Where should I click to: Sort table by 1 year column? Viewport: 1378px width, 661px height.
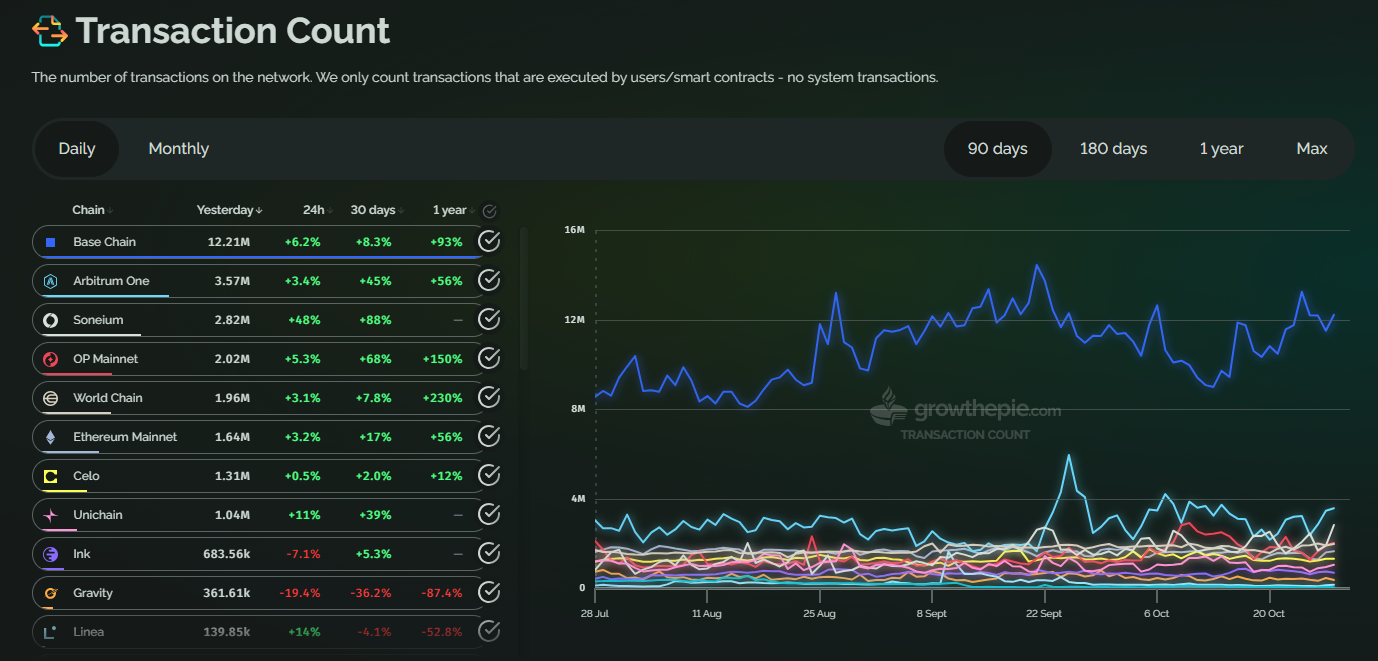click(453, 210)
